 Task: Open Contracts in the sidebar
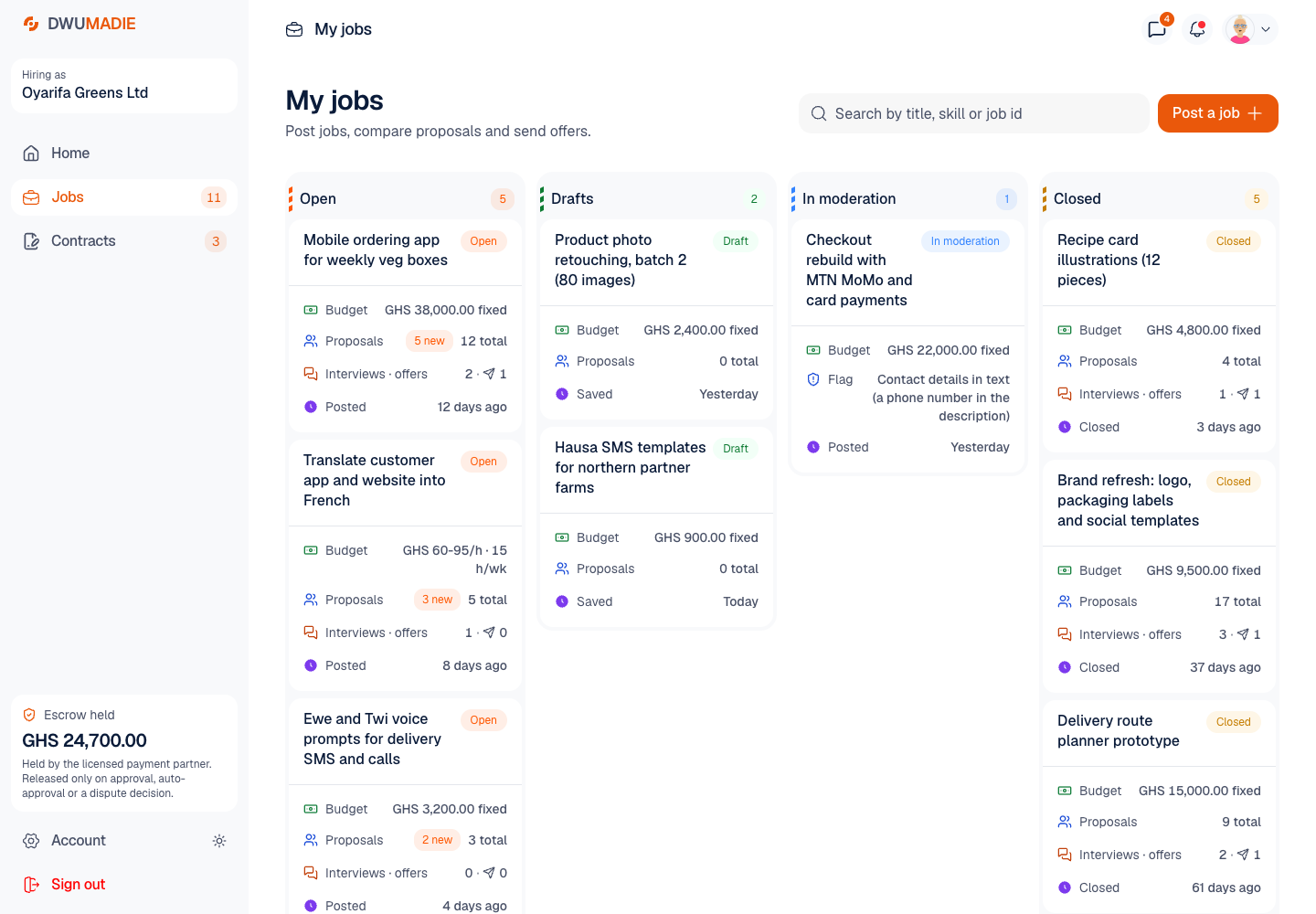pos(124,241)
